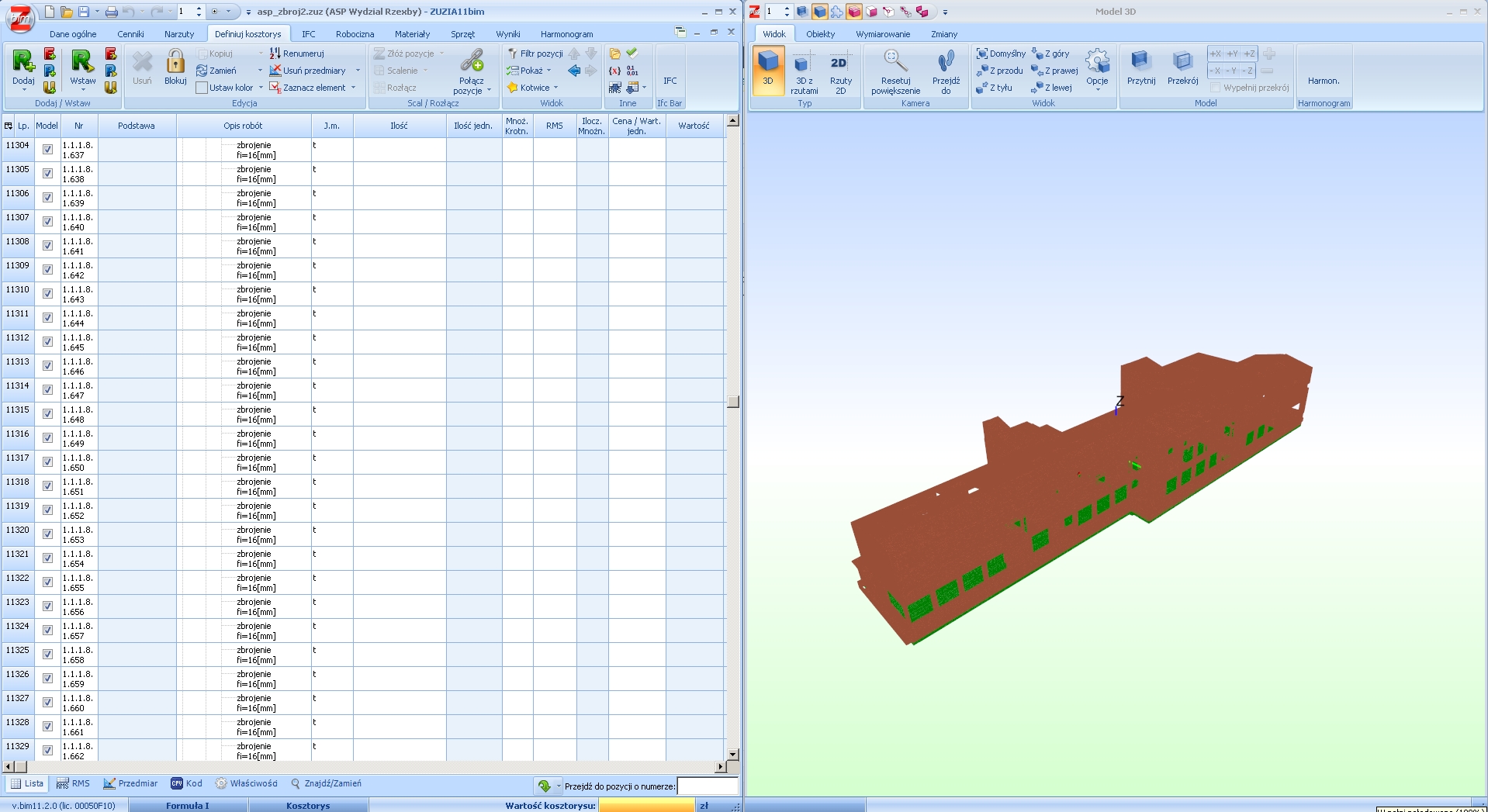Switch to the Obiekty tab
The width and height of the screenshot is (1488, 812).
click(820, 34)
